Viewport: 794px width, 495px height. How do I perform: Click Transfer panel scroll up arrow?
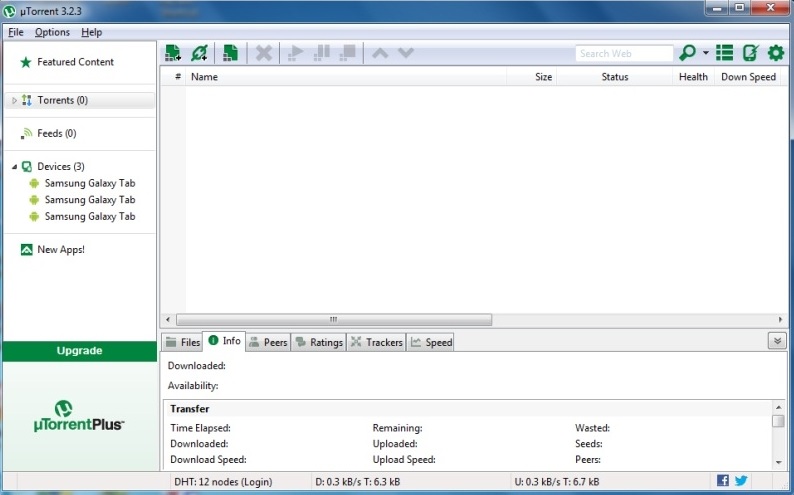click(778, 407)
